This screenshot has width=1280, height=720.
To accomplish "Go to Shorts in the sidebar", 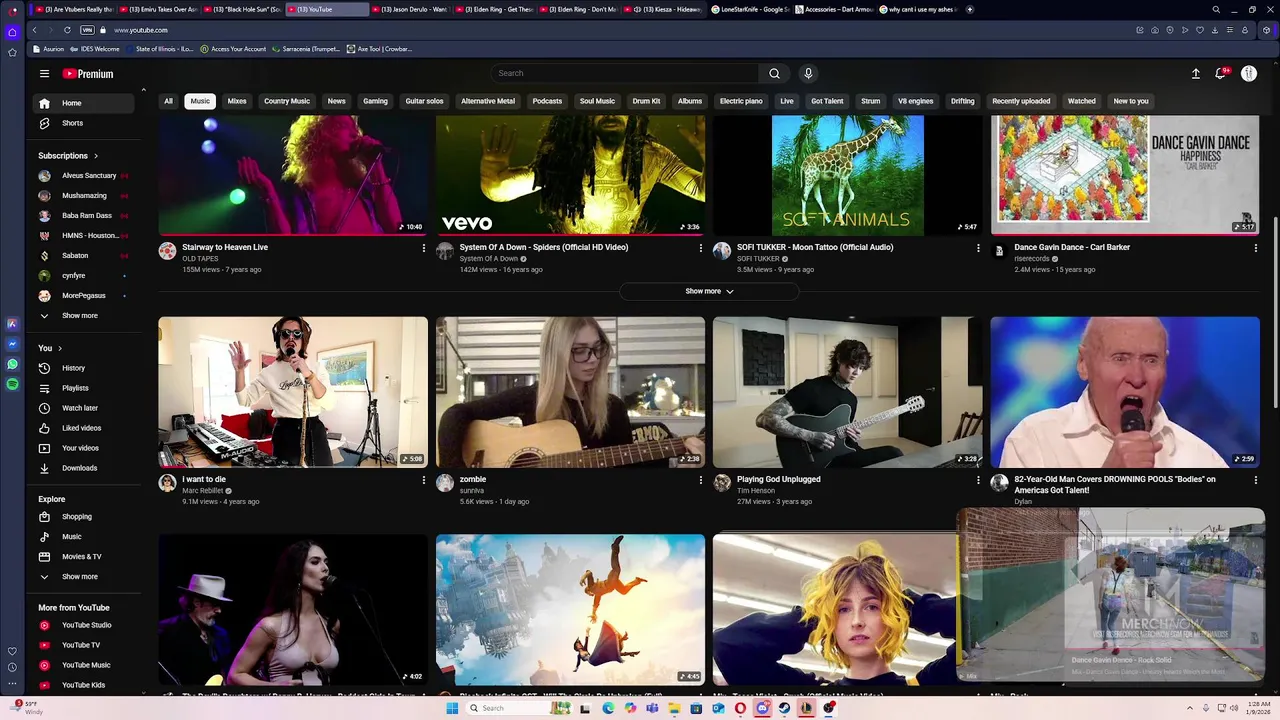I will tap(84, 123).
